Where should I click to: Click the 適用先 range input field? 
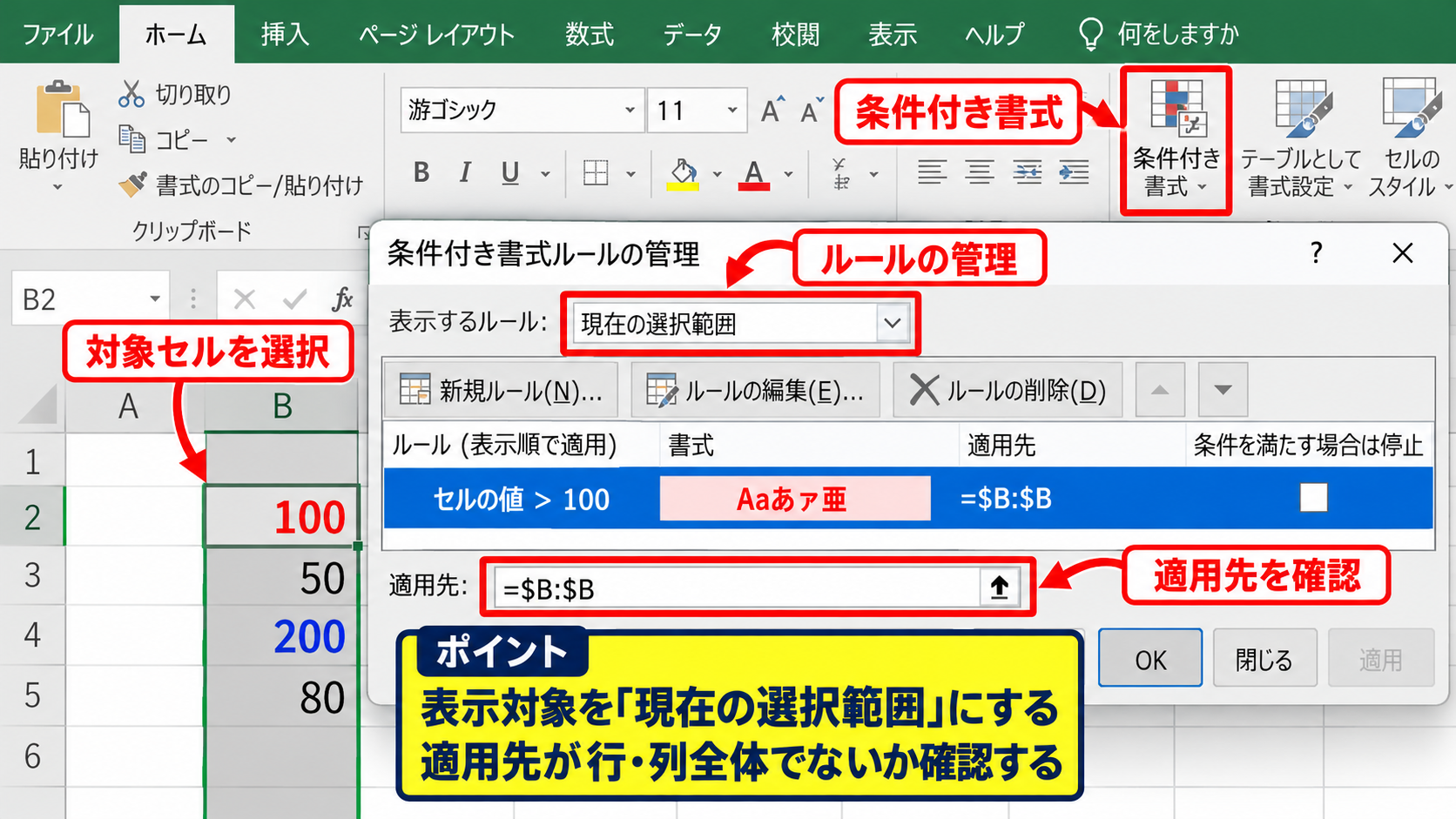pyautogui.click(x=738, y=587)
